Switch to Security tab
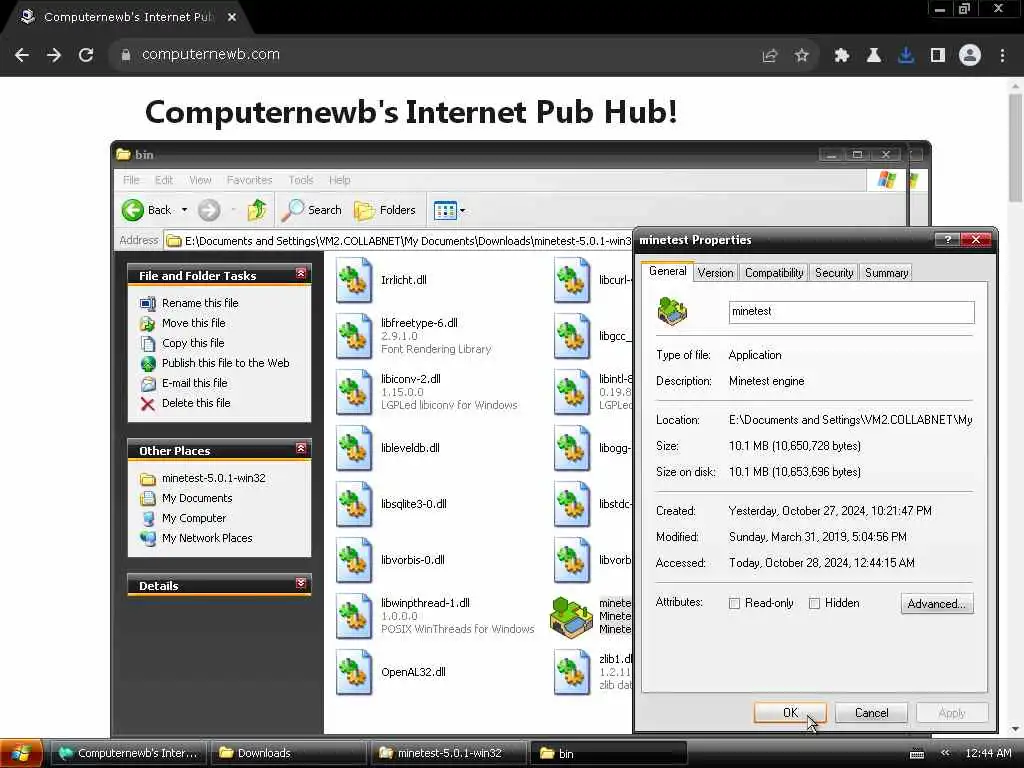Screen dimensions: 1024x768 [x=834, y=273]
